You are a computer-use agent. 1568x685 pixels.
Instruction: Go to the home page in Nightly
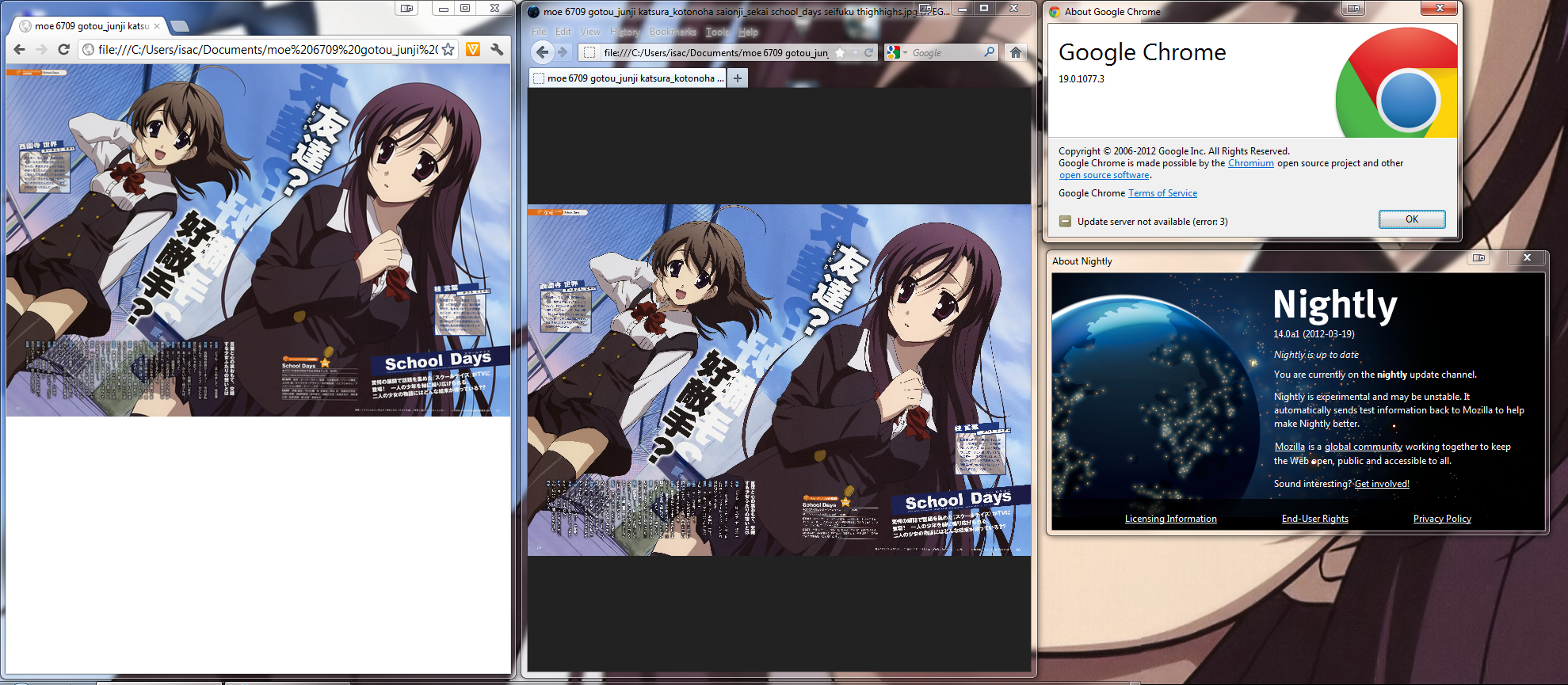pos(1015,52)
